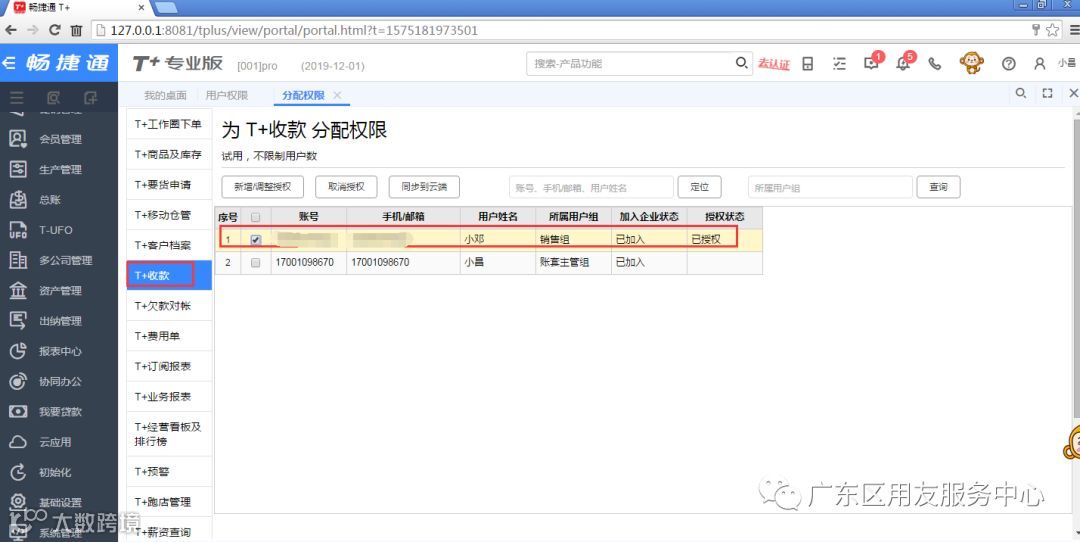Select T+客户档案 in the module list
The height and width of the screenshot is (542, 1080).
(x=169, y=245)
